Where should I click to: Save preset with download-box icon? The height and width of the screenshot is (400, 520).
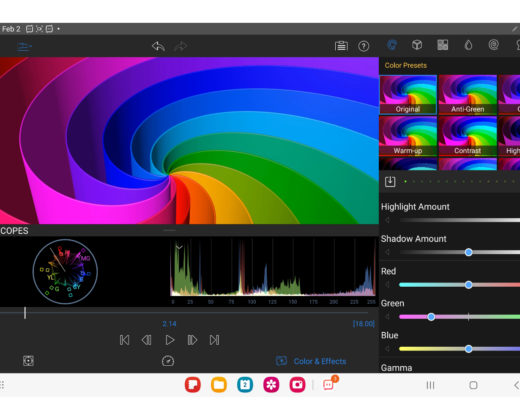coord(390,182)
